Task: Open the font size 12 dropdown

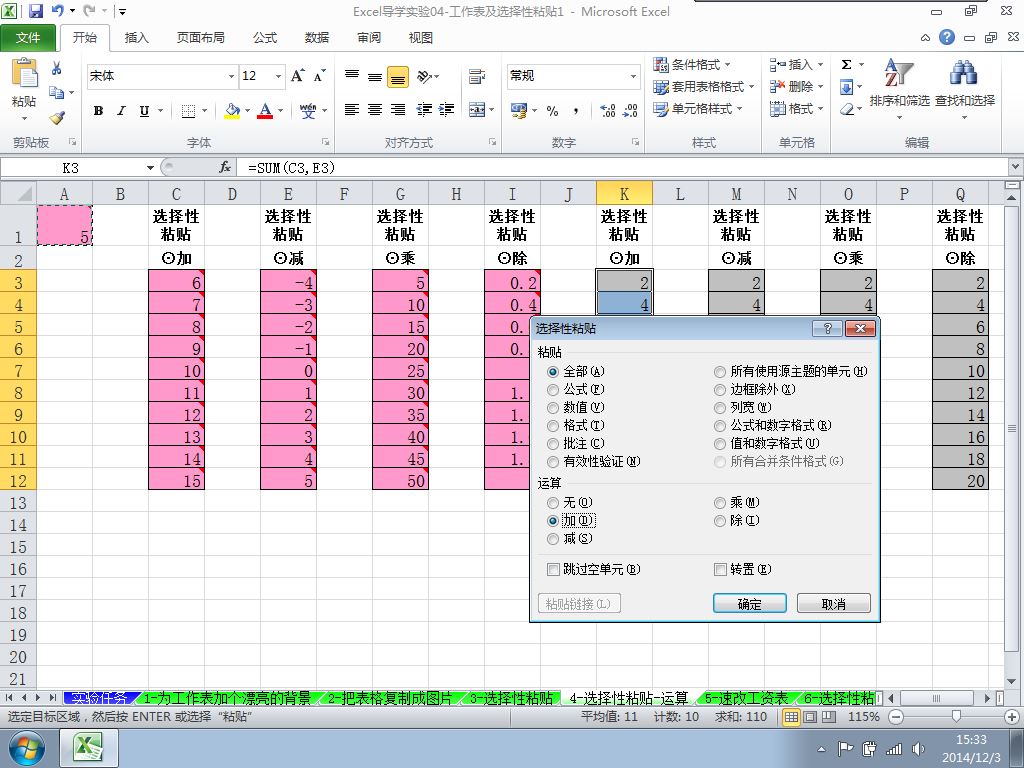Action: 278,76
